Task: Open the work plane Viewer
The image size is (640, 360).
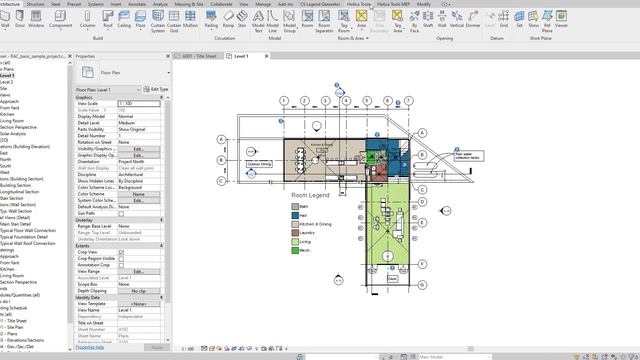Action: point(561,19)
